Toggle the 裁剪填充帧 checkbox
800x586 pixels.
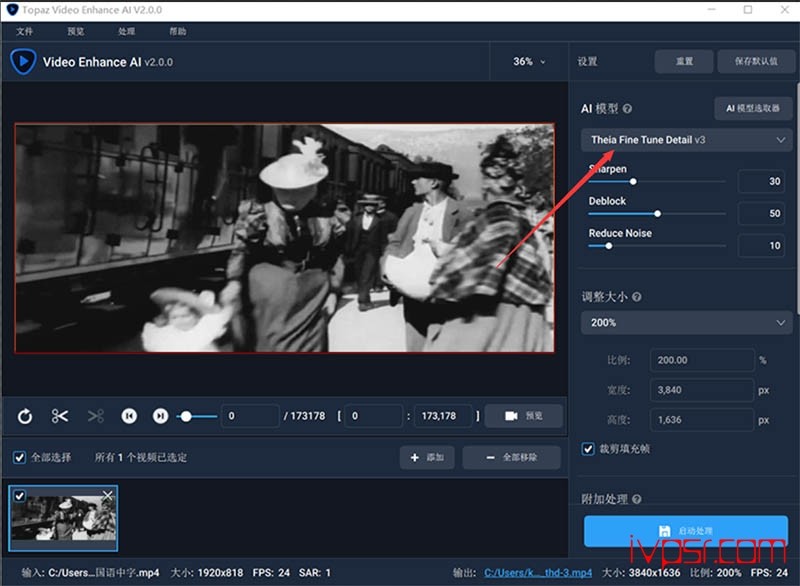(588, 449)
